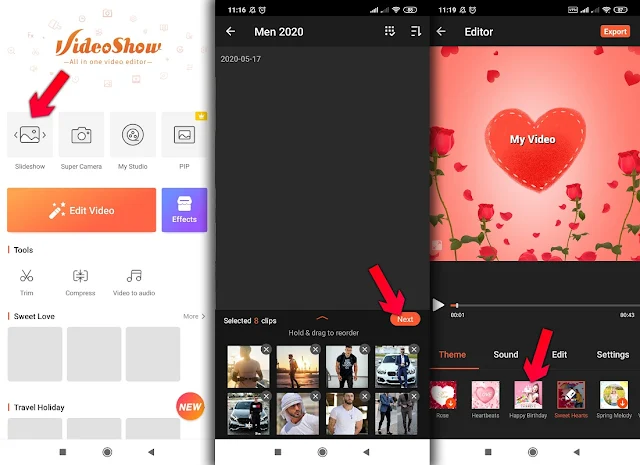Remove the white t-shirt man clip
640x465 pixels.
(x=365, y=396)
